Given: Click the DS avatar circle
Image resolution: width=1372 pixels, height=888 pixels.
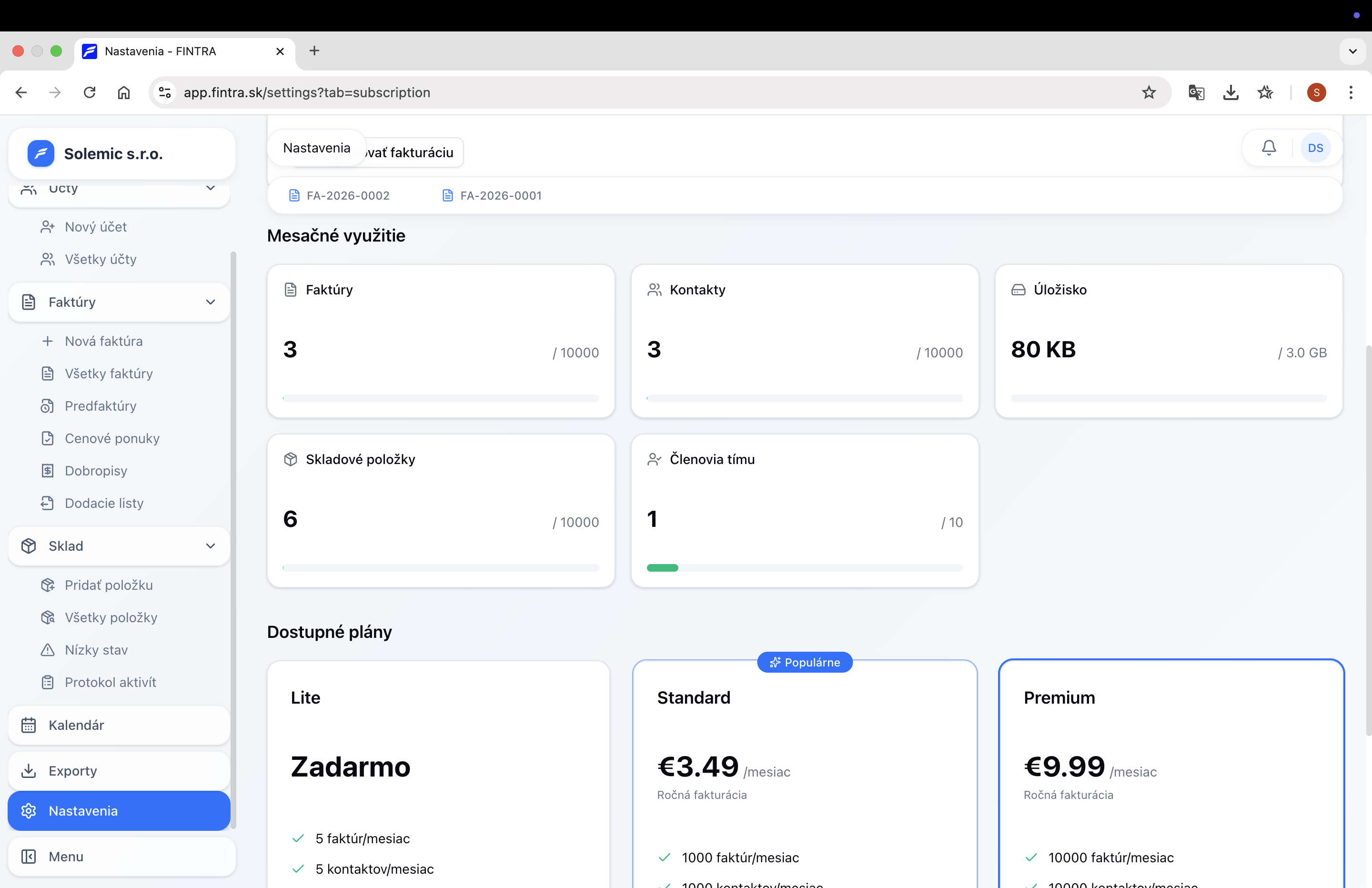Looking at the screenshot, I should click(1316, 148).
